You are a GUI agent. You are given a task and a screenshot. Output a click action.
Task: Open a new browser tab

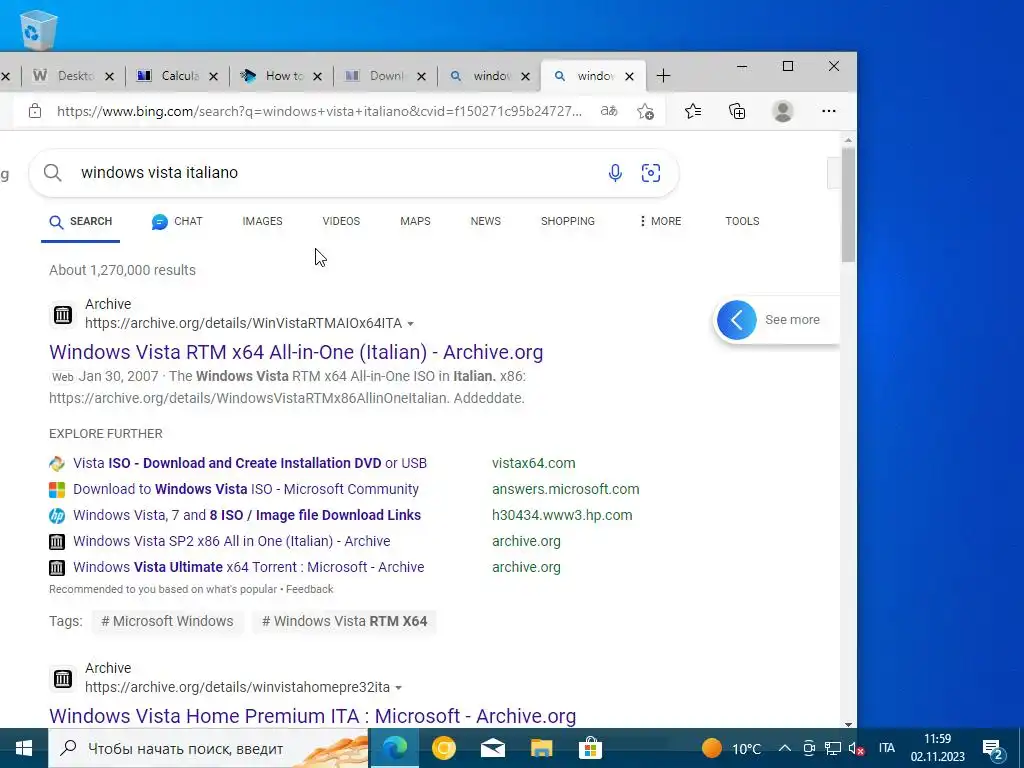663,76
